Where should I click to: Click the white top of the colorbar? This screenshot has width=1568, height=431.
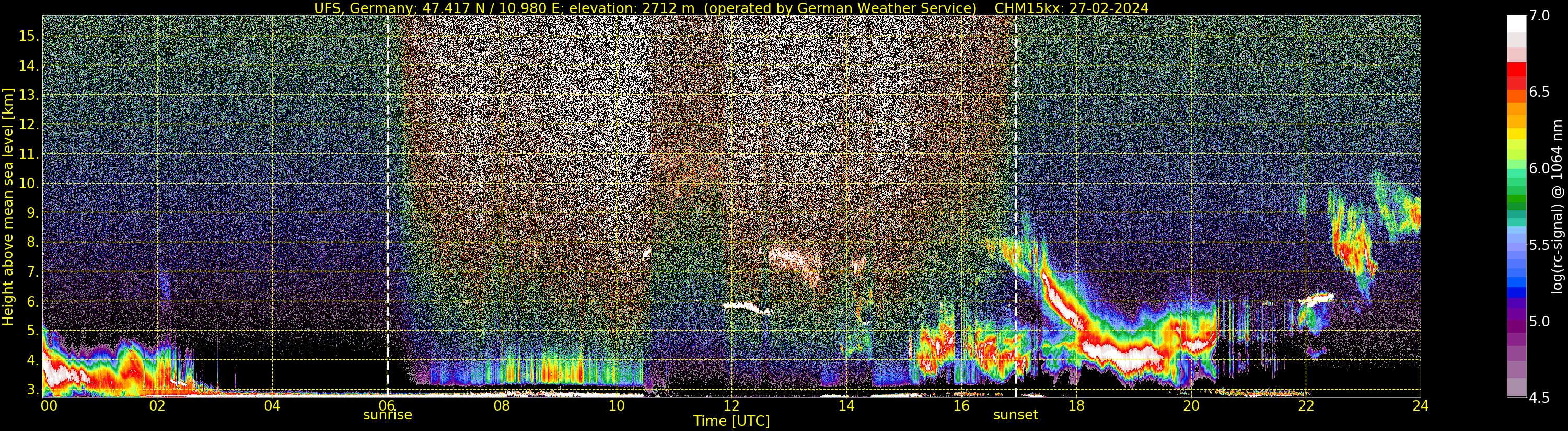1516,23
